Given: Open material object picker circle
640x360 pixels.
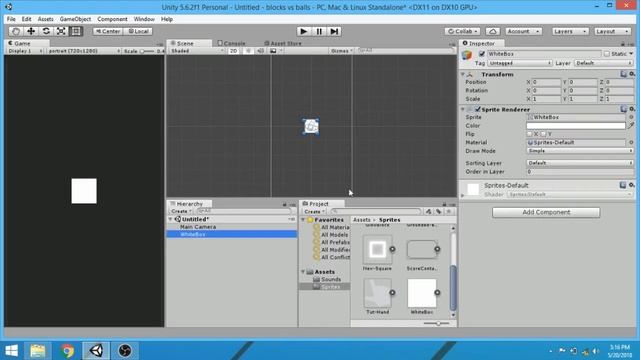Looking at the screenshot, I should tap(631, 142).
